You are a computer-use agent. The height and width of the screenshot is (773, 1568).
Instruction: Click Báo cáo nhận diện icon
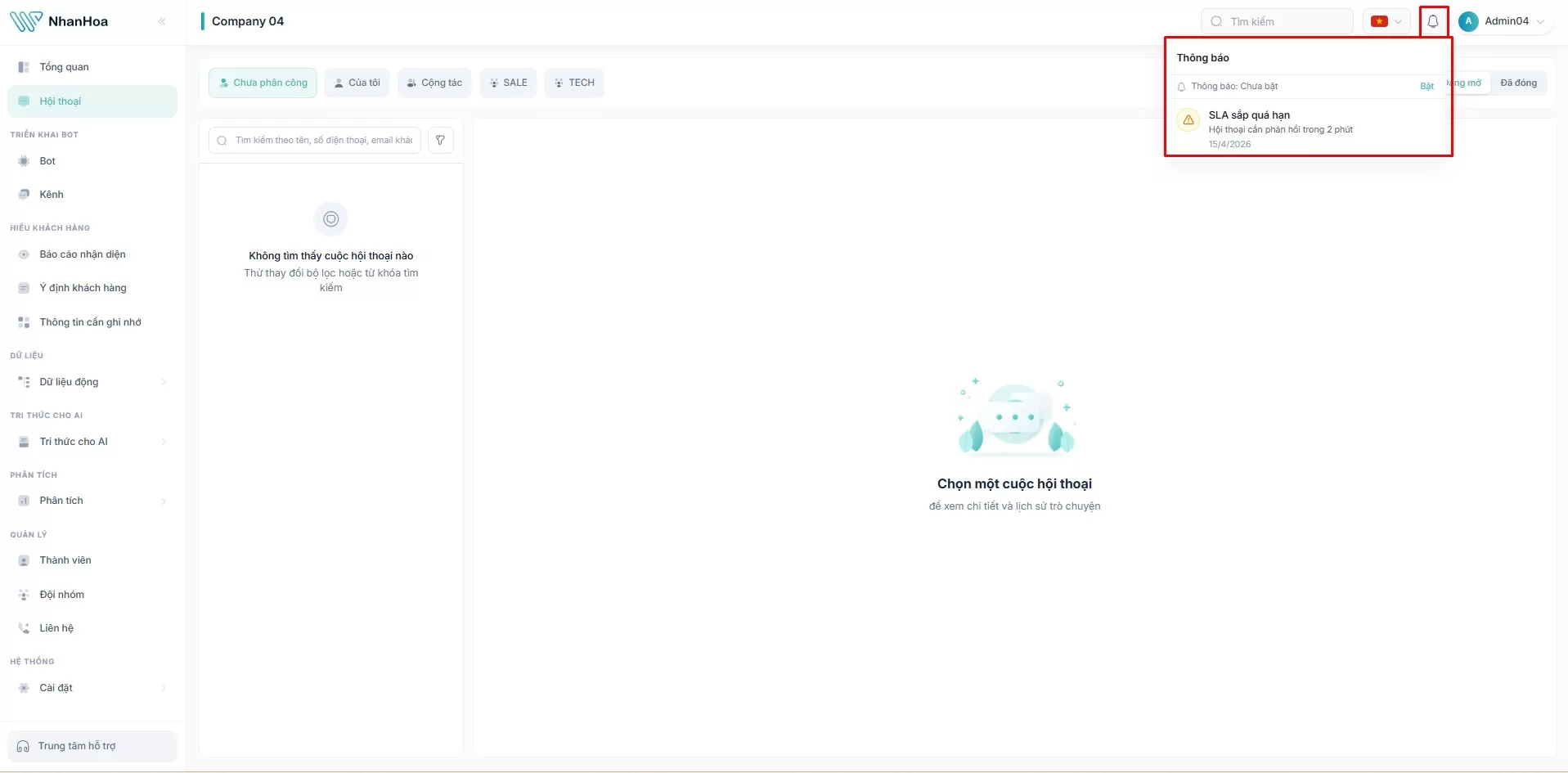click(x=24, y=254)
